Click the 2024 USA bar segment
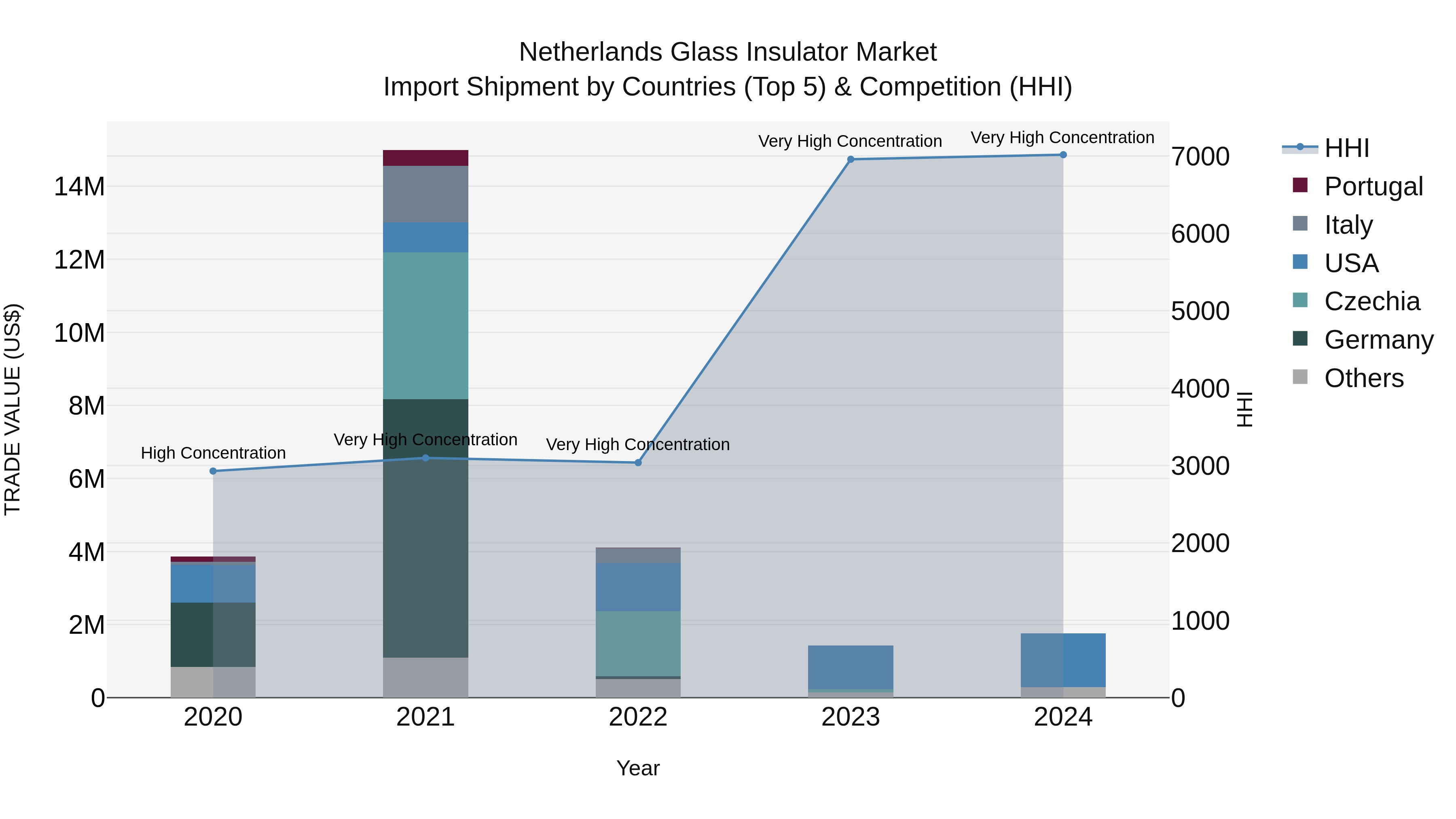 (x=1063, y=661)
